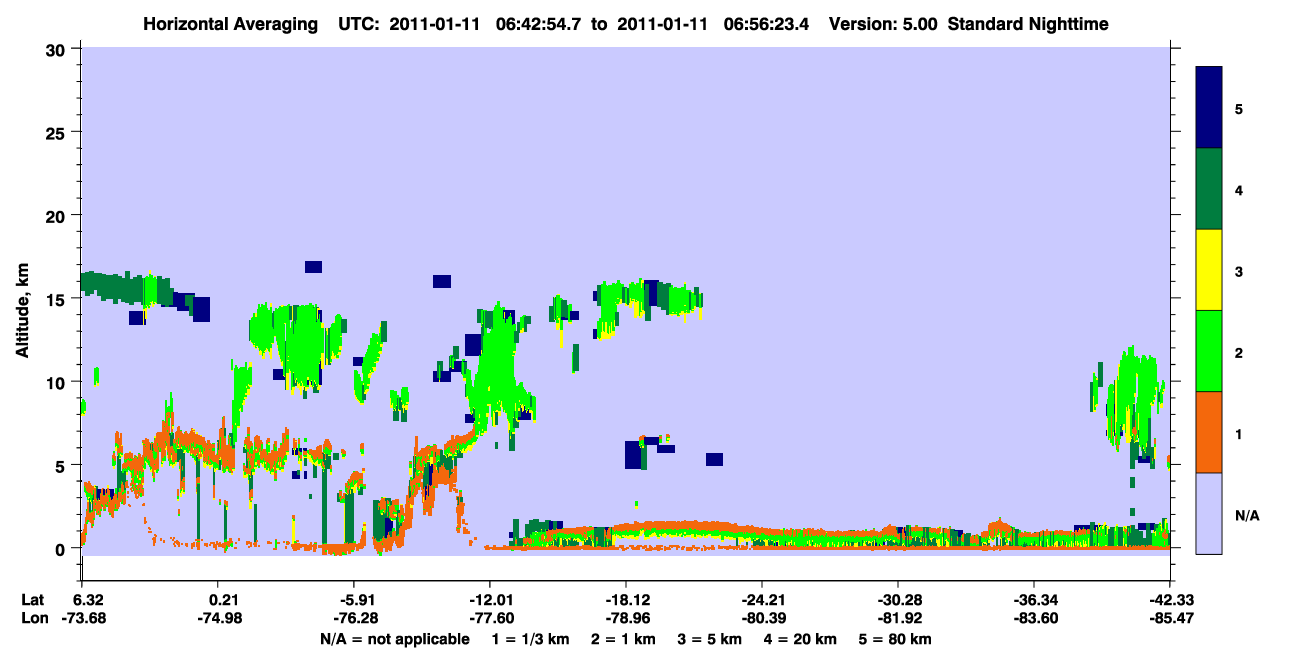Click the colorbar label 5
This screenshot has width=1300, height=667.
click(1239, 109)
